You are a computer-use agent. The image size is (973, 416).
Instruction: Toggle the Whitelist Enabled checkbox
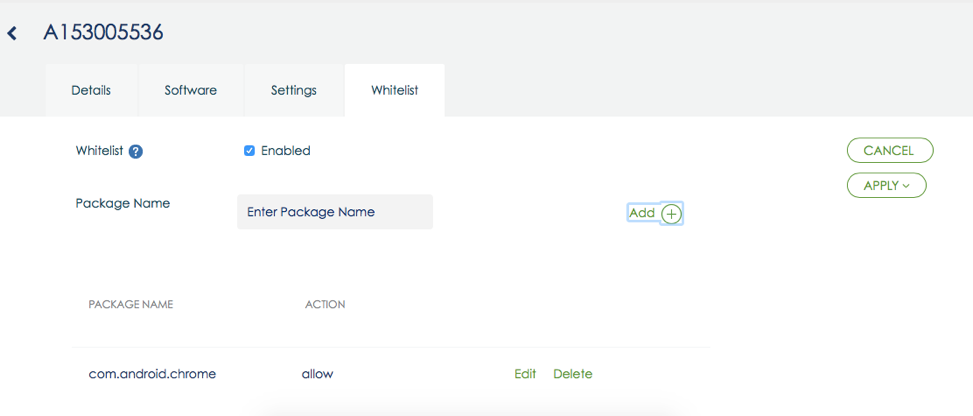point(249,151)
